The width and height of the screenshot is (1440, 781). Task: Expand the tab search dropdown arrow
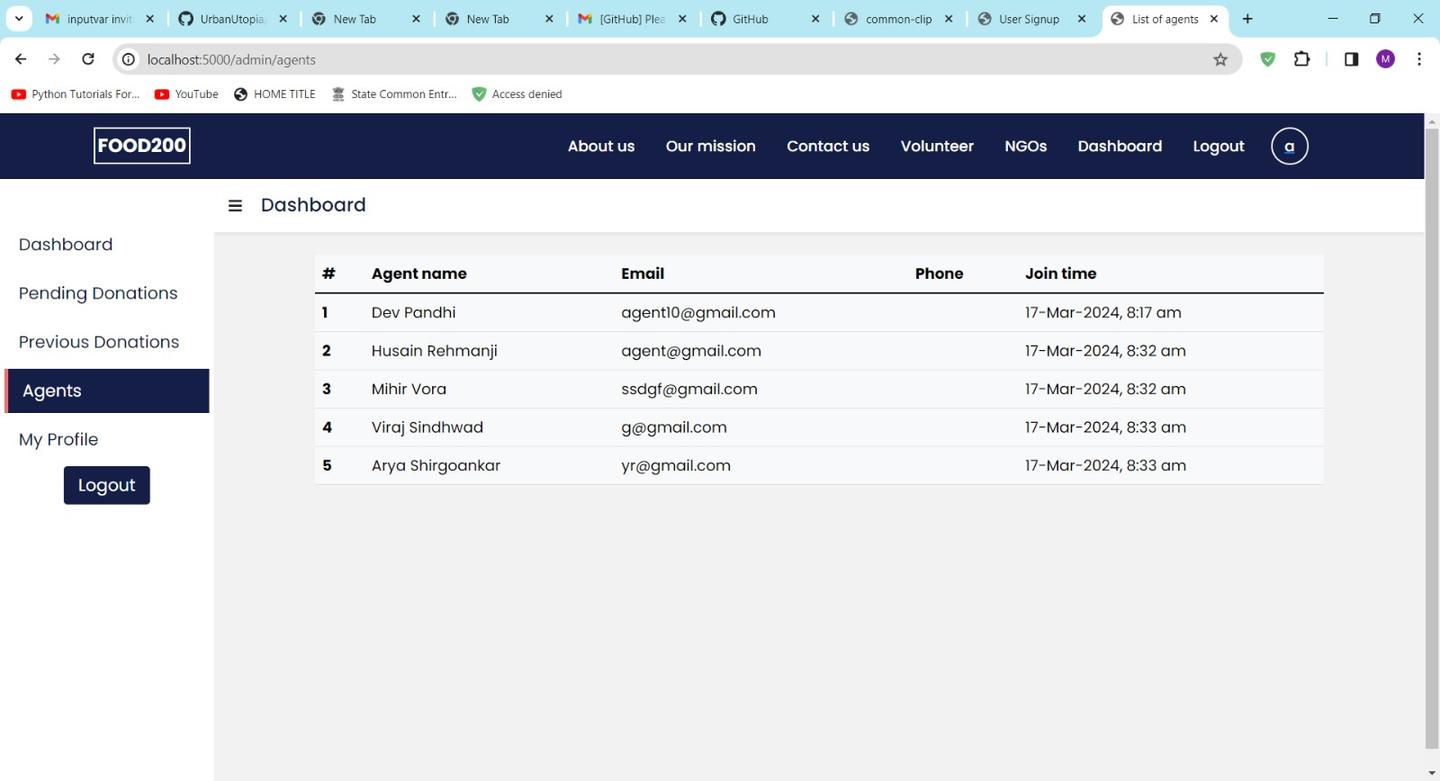[x=18, y=19]
